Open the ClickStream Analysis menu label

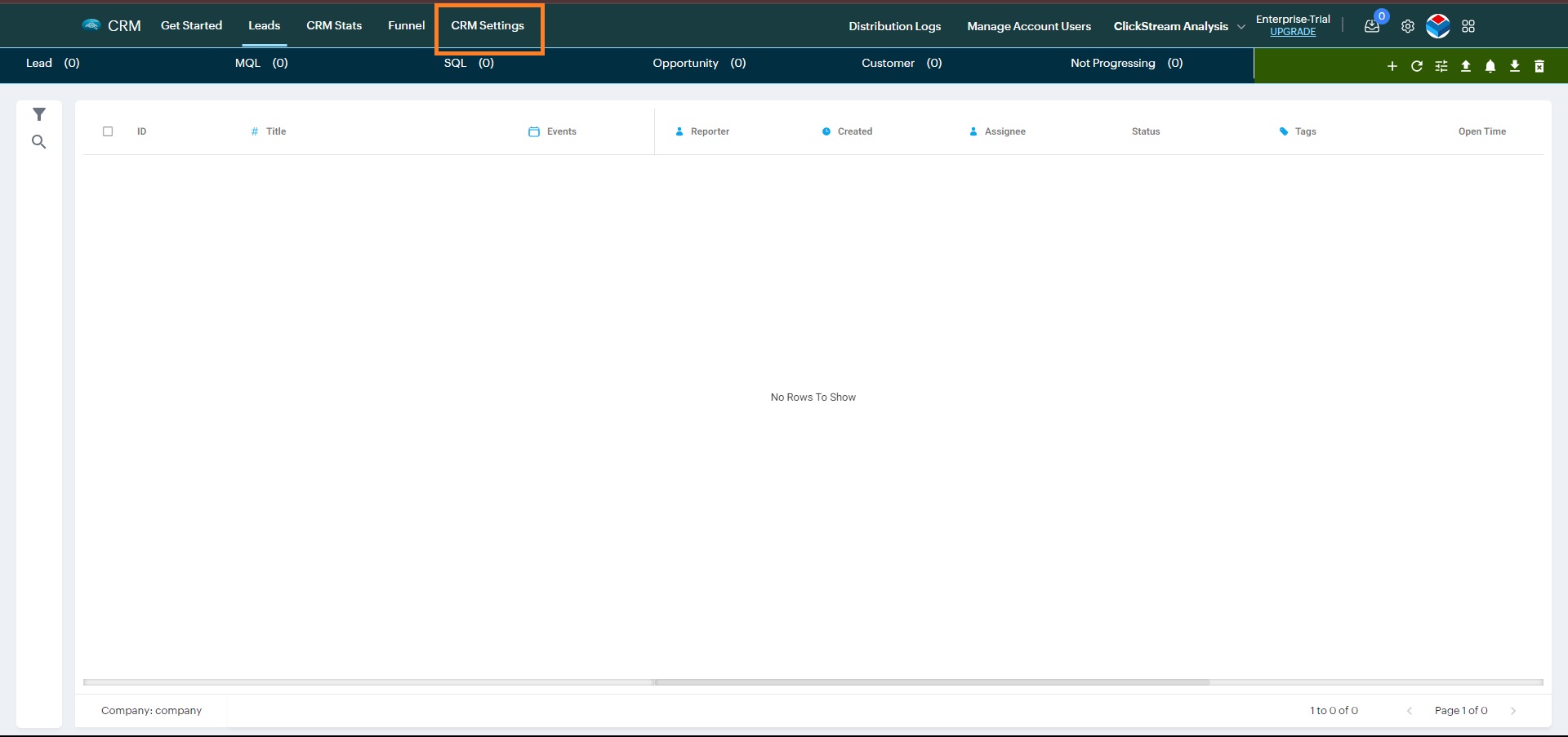(x=1171, y=26)
